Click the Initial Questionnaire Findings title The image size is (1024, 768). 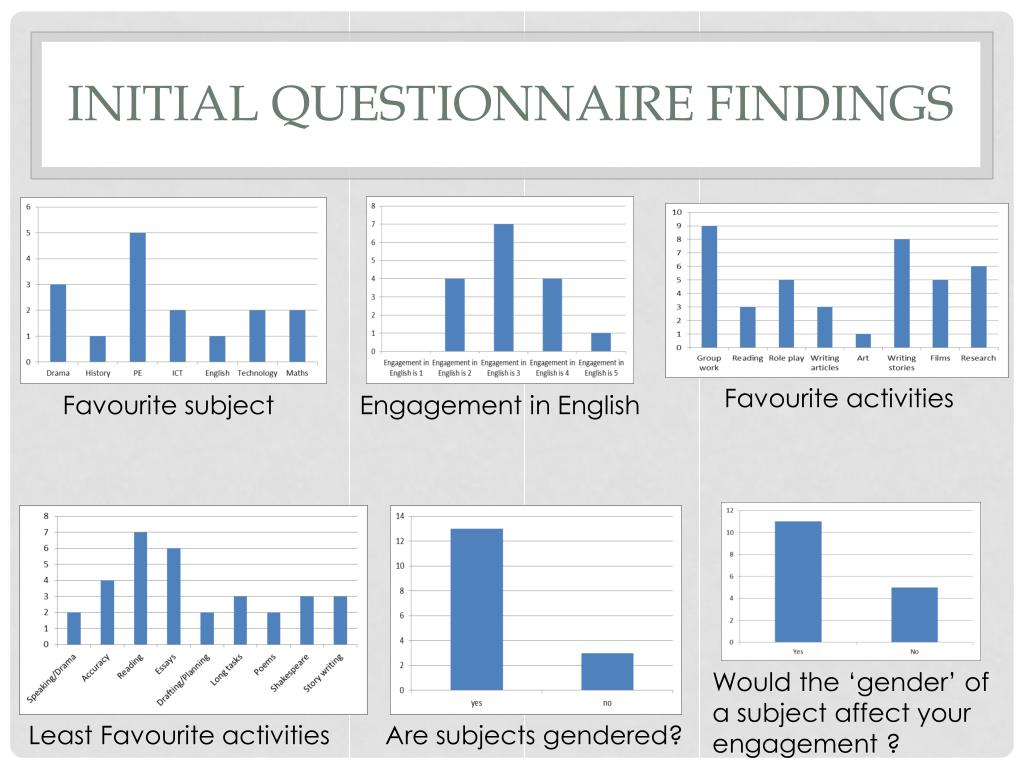[x=511, y=103]
